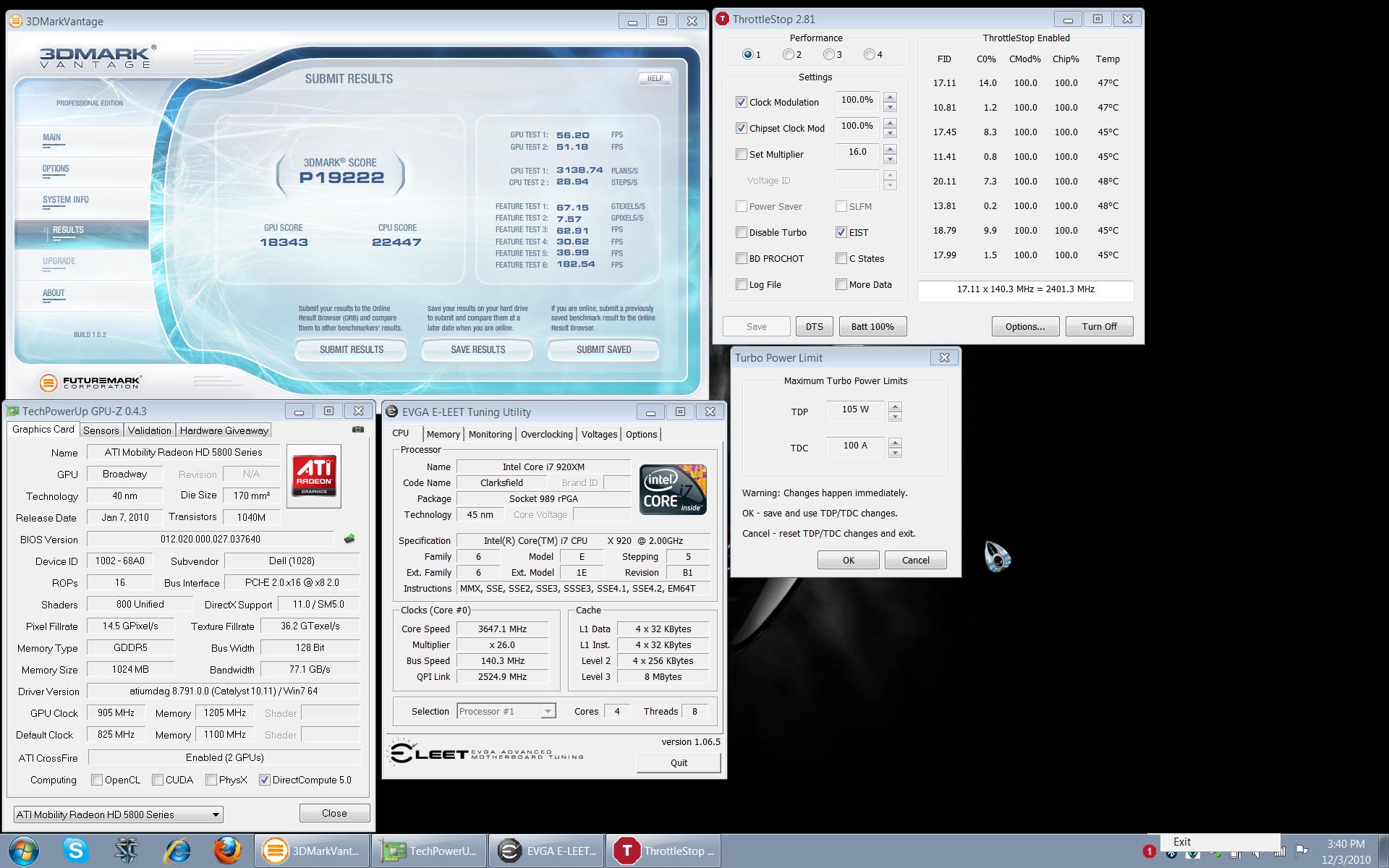Viewport: 1389px width, 868px height.
Task: Raise the Clock Modulation percentage spinner
Action: (891, 97)
